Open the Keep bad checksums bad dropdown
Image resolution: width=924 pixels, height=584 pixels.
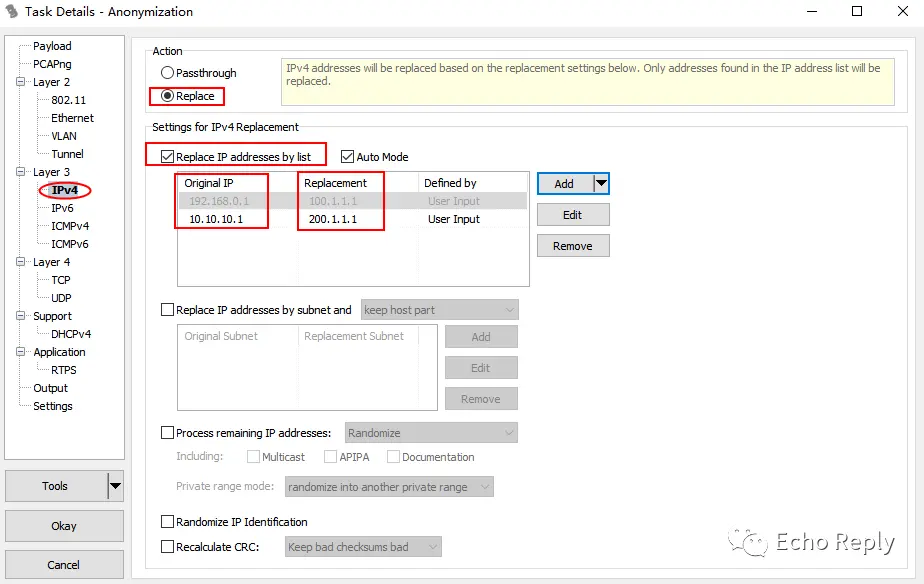click(364, 547)
